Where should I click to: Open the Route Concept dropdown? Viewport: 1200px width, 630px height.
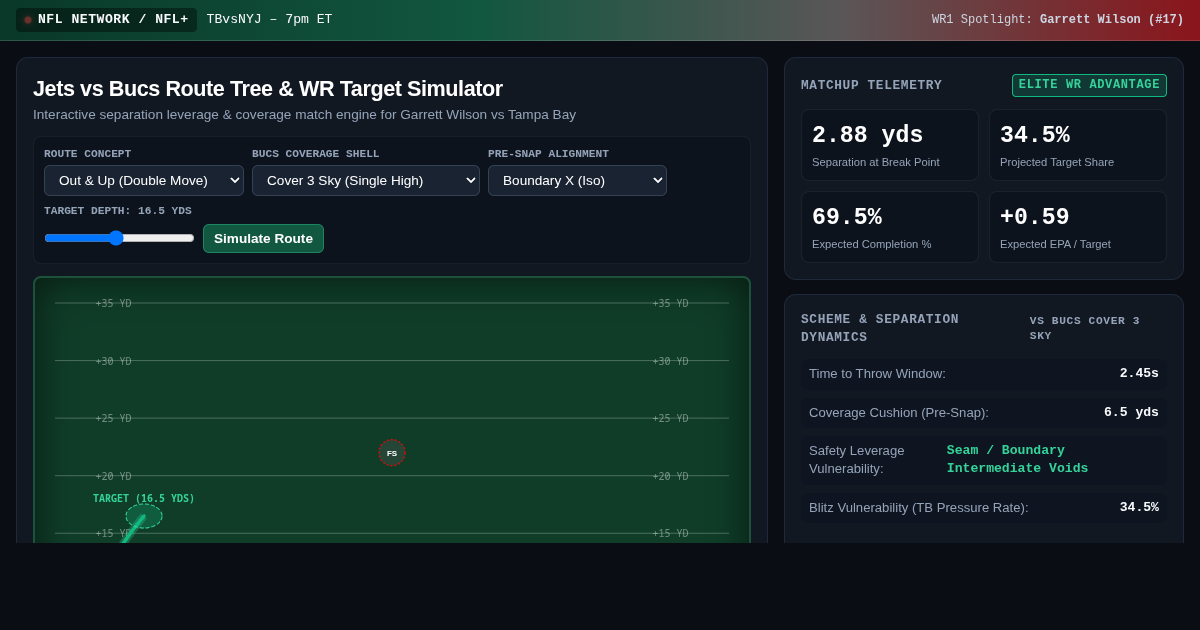point(144,180)
